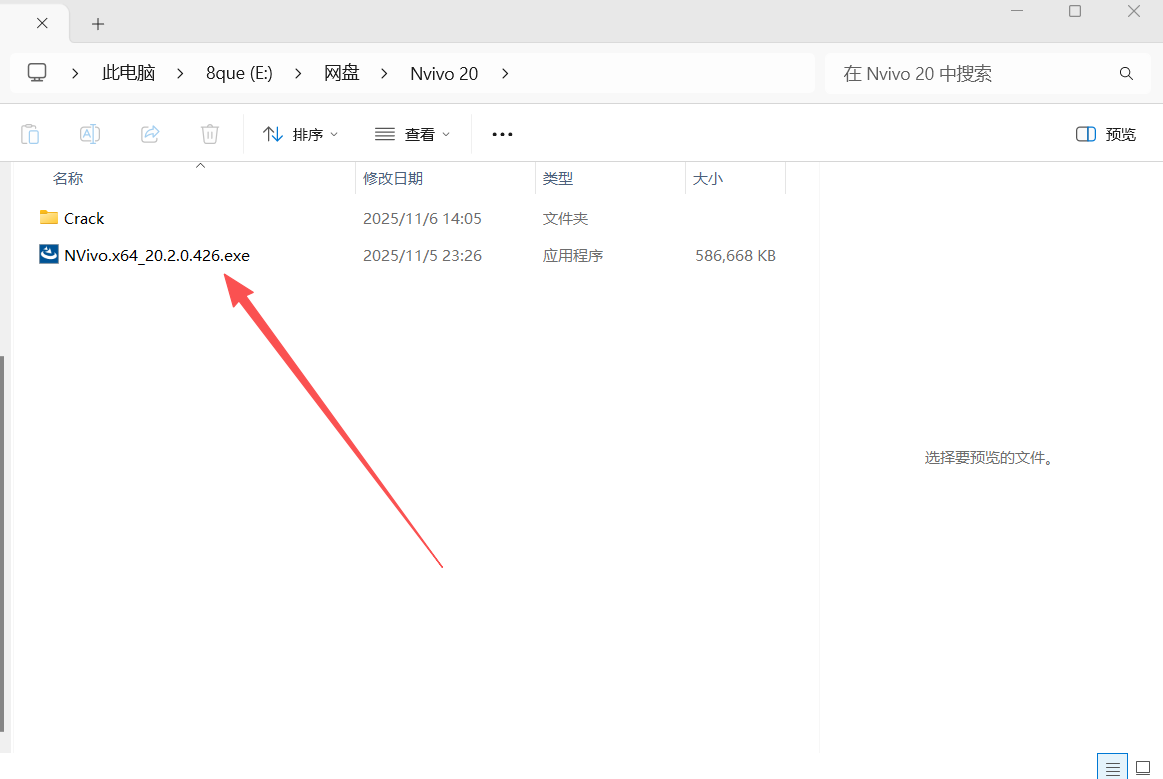This screenshot has height=779, width=1163.
Task: Toggle the 预览 preview pane button
Action: 1106,134
